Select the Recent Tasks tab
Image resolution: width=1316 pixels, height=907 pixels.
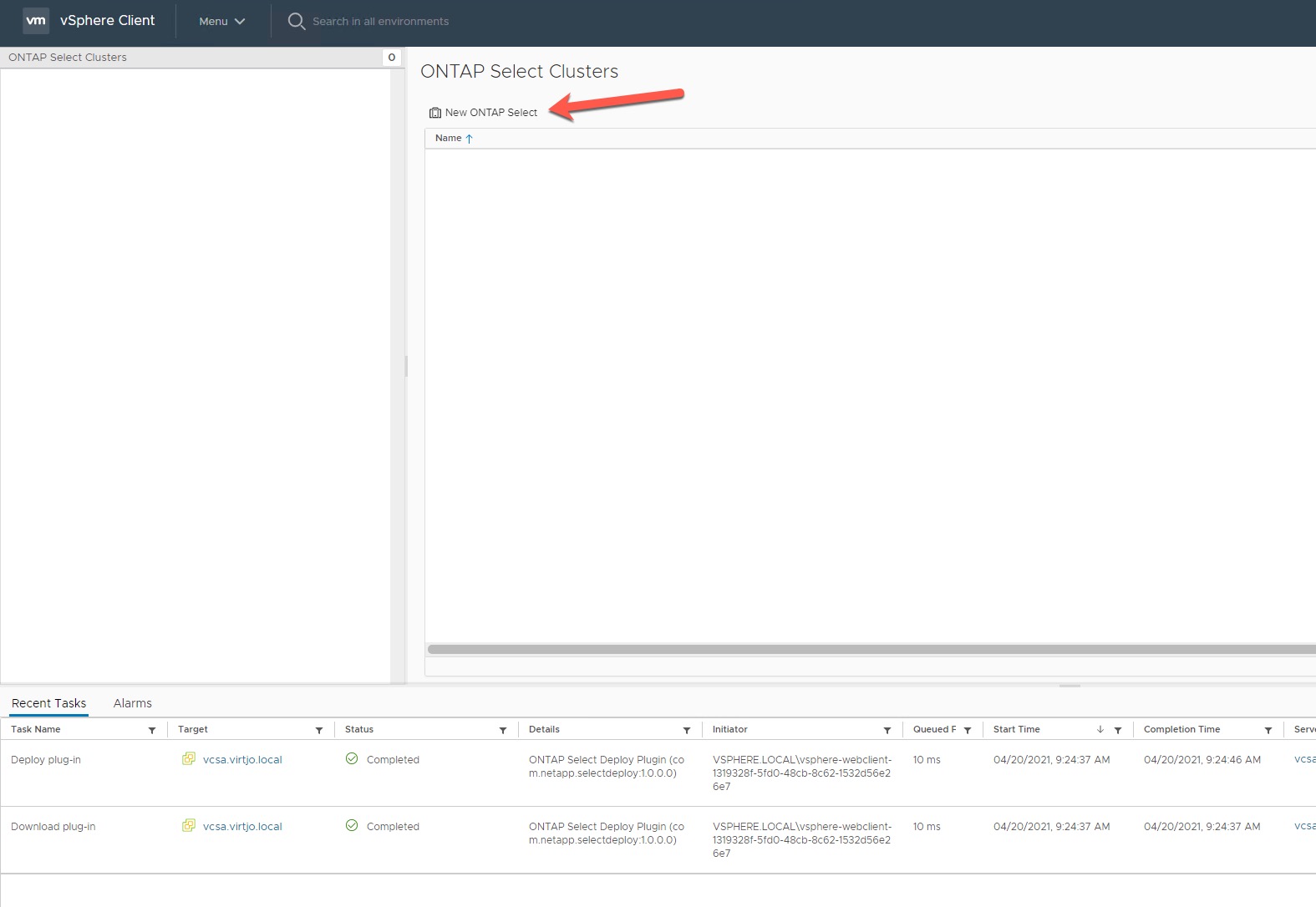pyautogui.click(x=48, y=703)
